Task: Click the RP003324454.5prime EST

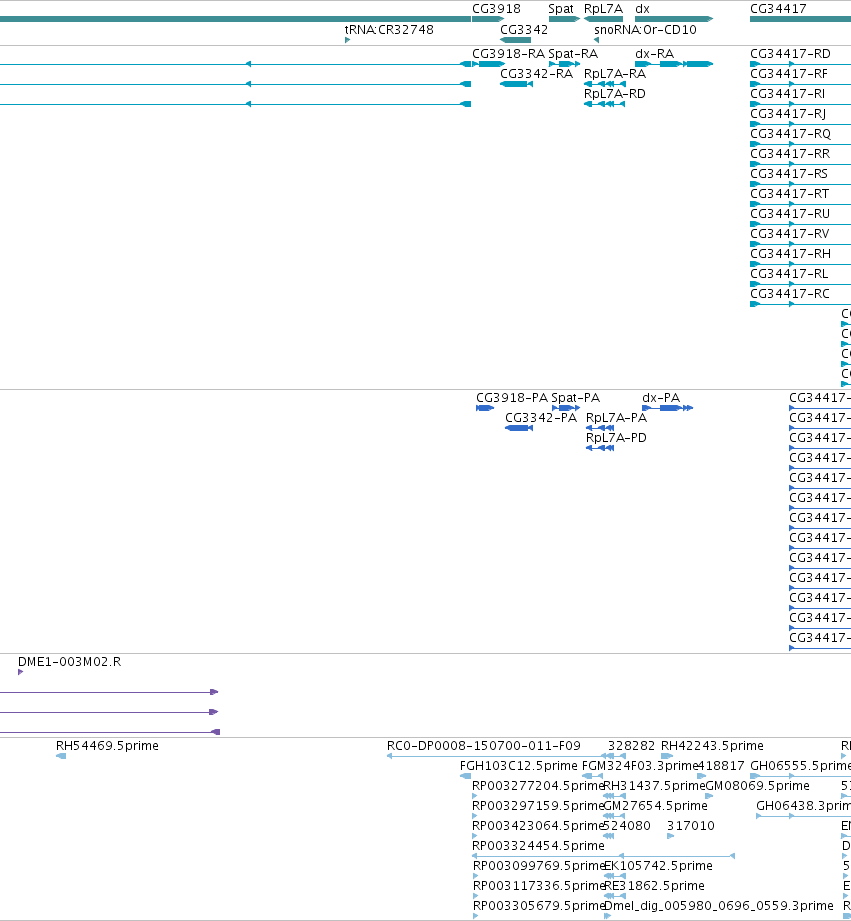Action: click(x=604, y=856)
